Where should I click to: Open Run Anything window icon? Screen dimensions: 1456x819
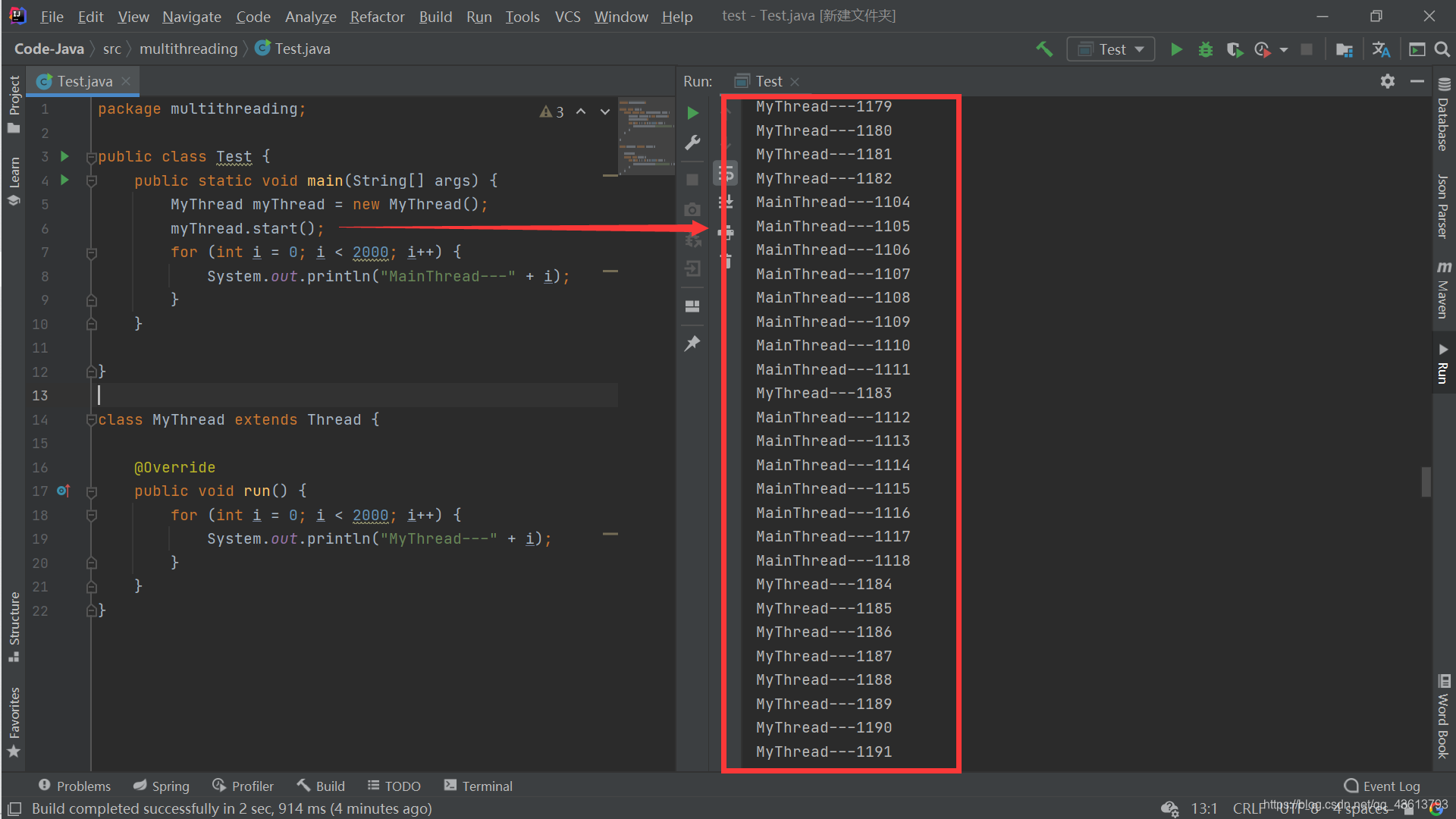(1417, 49)
